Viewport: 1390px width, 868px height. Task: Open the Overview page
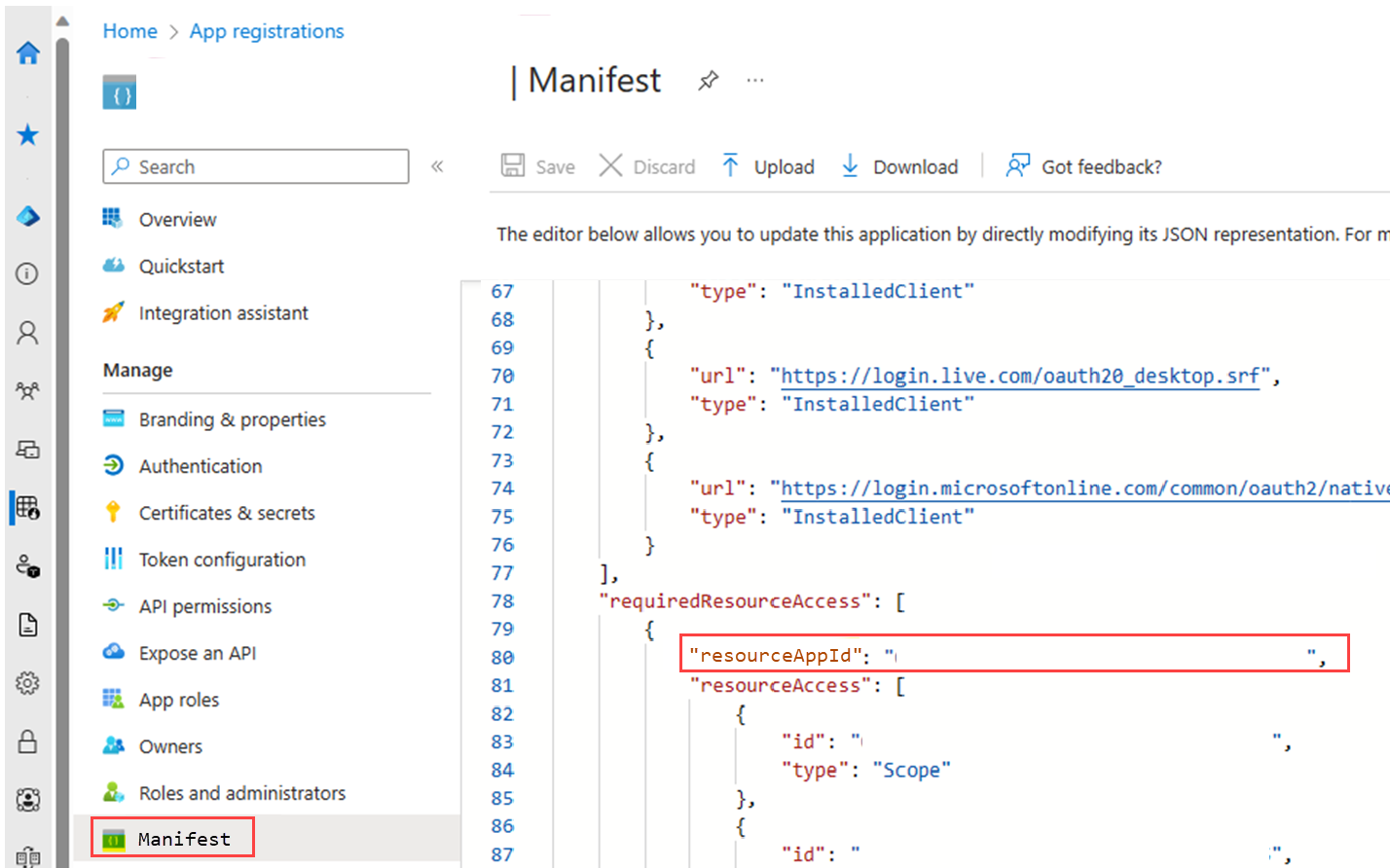pos(177,219)
